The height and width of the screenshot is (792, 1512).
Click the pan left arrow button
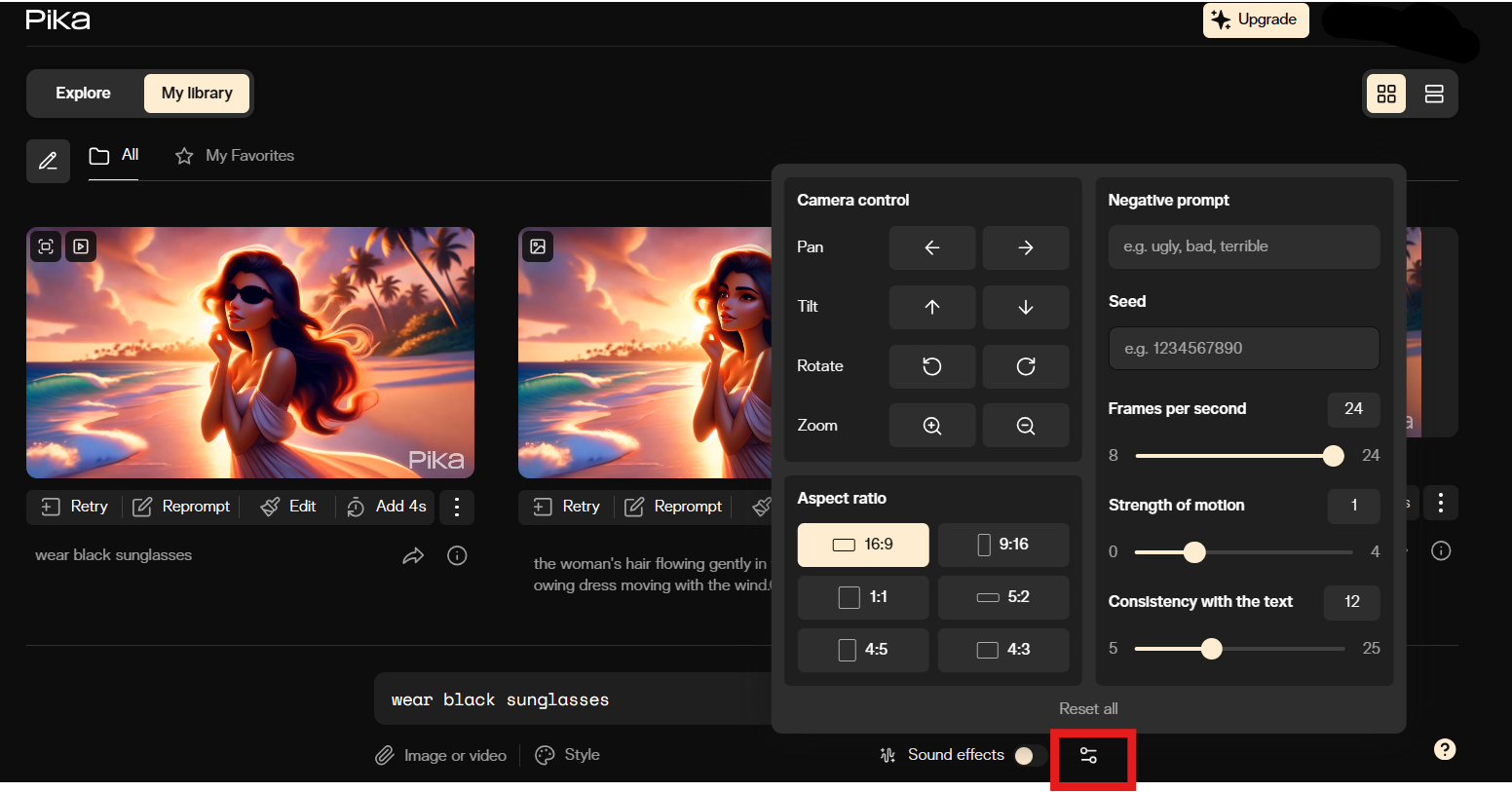[931, 247]
